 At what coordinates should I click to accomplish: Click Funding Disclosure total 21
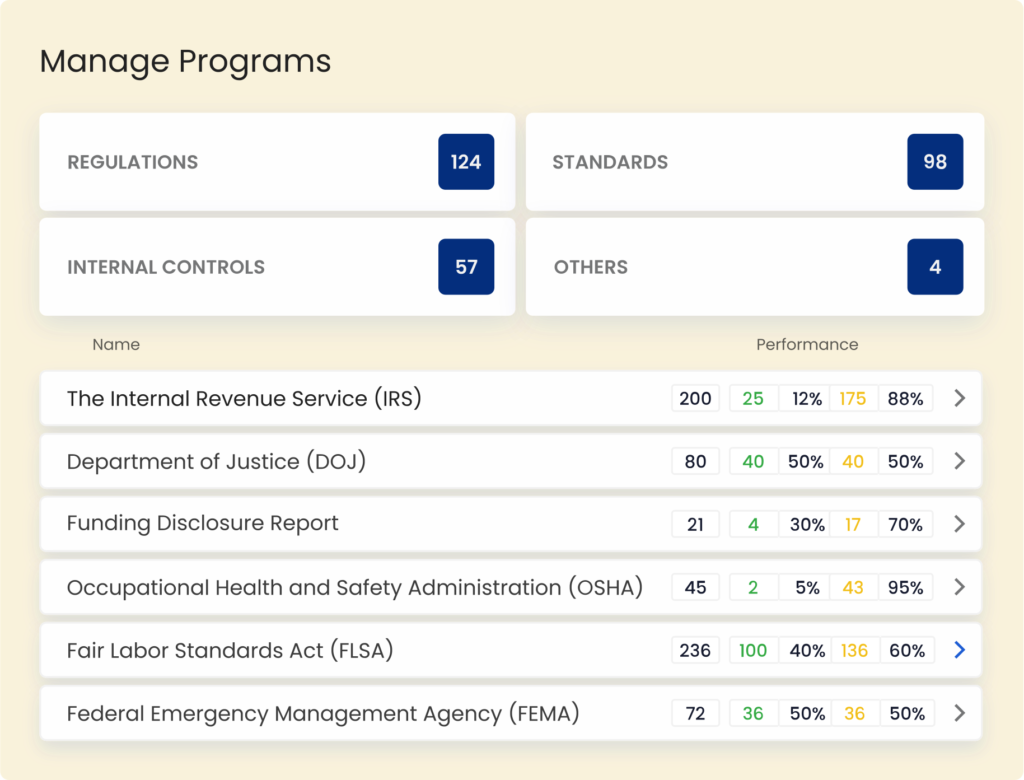point(695,524)
